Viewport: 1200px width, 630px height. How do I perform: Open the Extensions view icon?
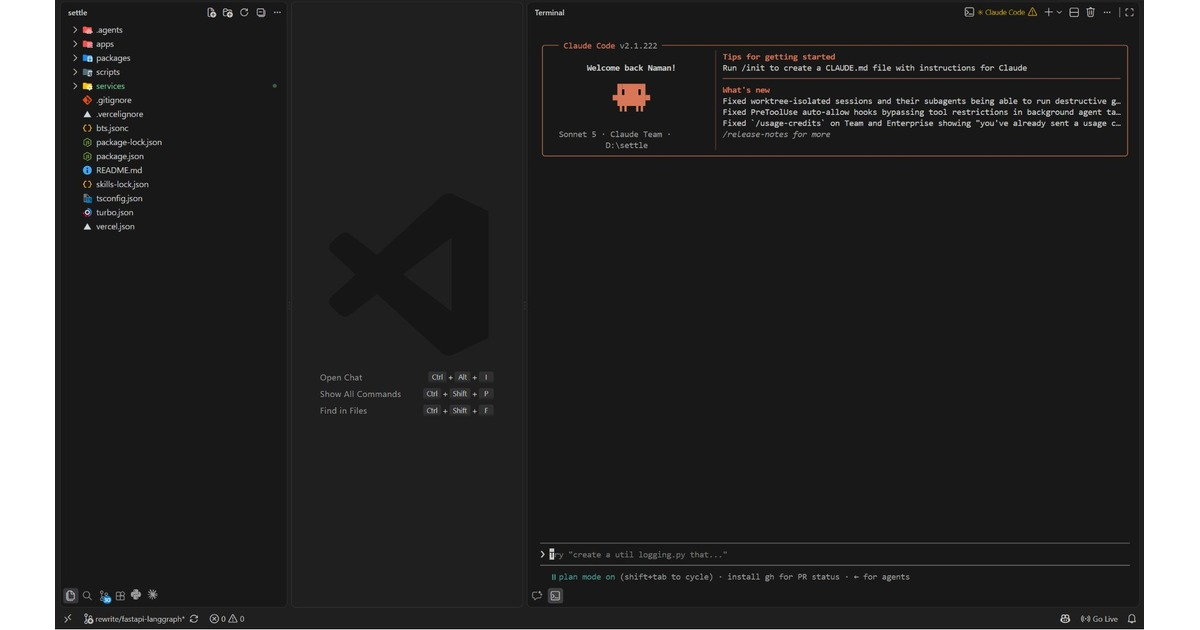point(120,595)
